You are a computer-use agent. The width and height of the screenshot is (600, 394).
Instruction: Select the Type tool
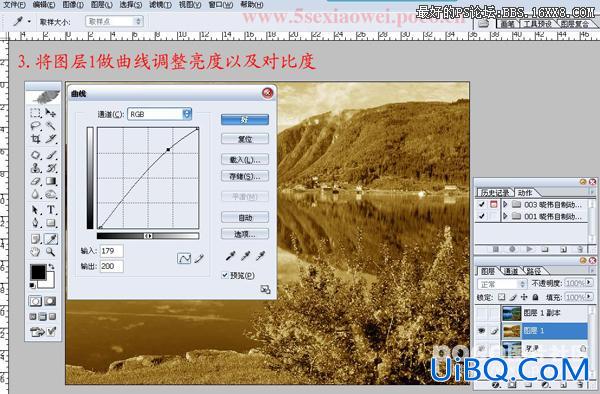(51, 210)
